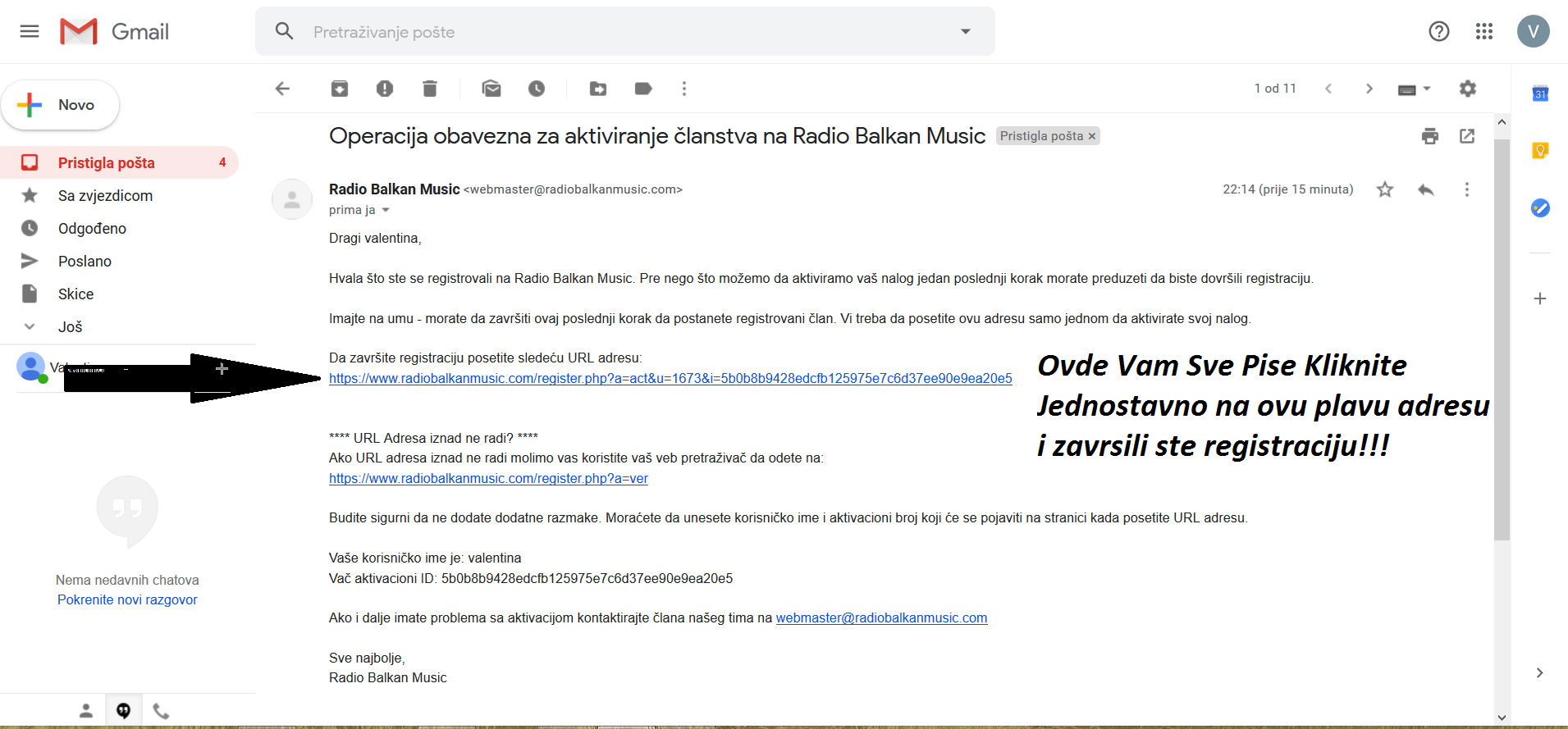Print all with printer icon

point(1430,136)
